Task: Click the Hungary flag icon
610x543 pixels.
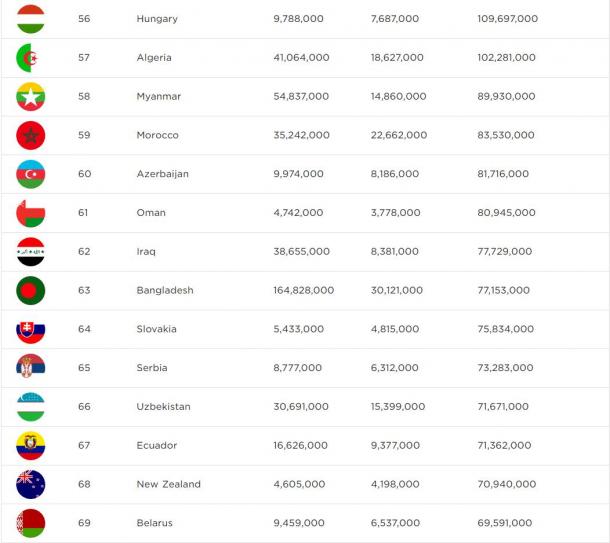Action: 31,19
